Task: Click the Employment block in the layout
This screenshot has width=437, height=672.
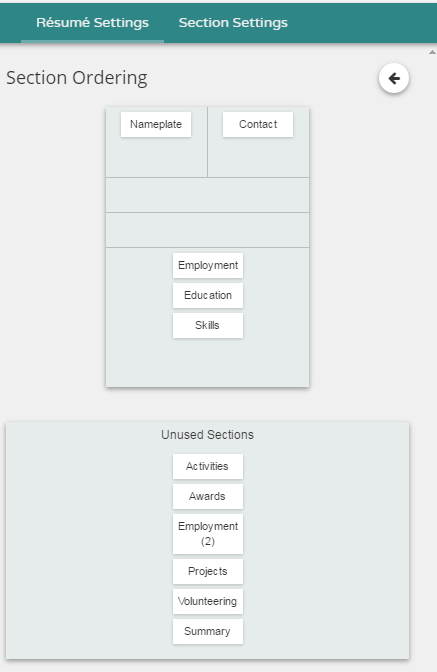Action: pyautogui.click(x=208, y=265)
